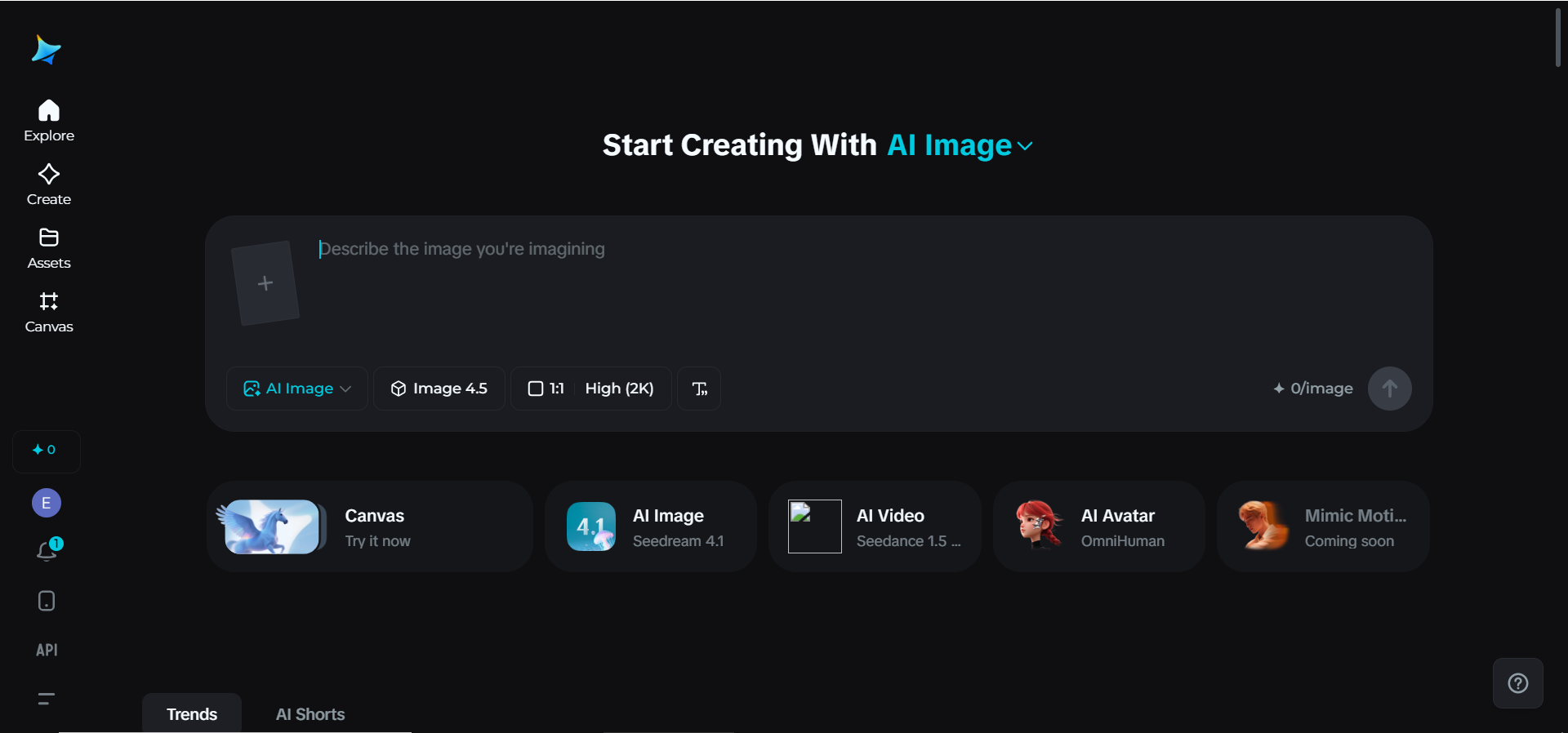Click the blue Dreamina logo icon

(x=46, y=50)
